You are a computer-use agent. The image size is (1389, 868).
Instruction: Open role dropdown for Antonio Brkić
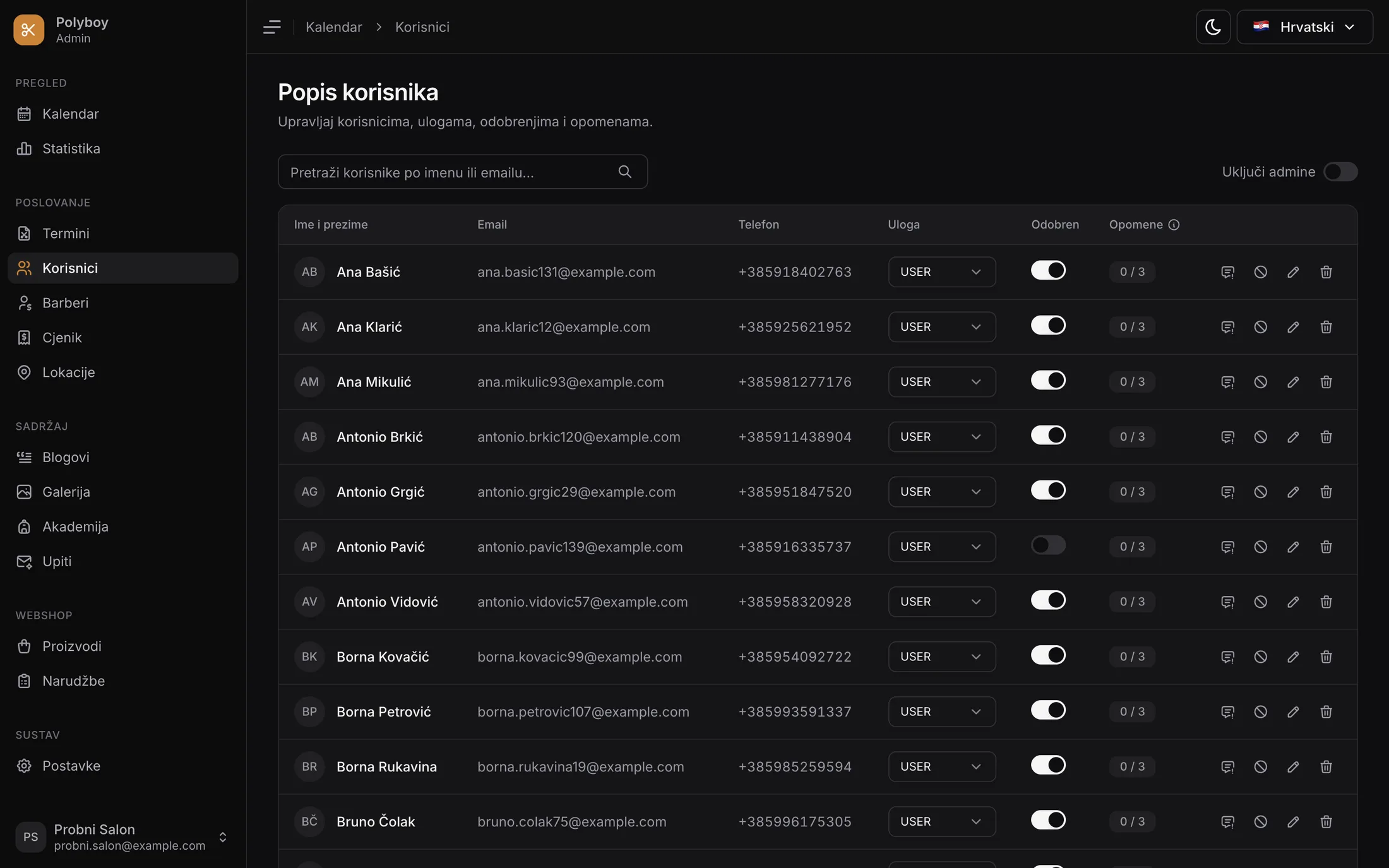941,437
